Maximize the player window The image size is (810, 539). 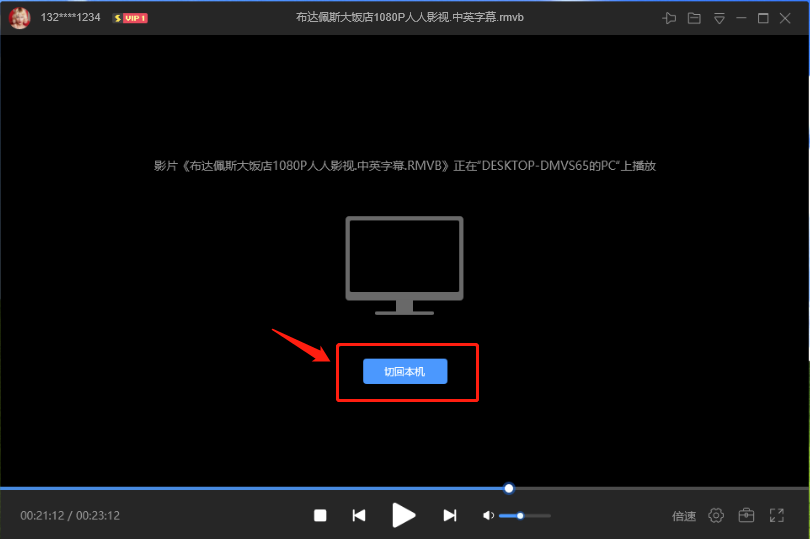tap(763, 18)
